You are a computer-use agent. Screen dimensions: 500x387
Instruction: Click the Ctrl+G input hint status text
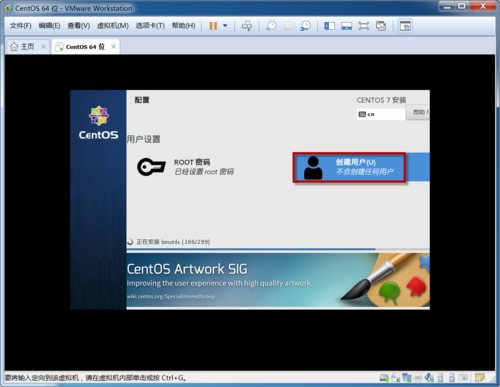tap(95, 378)
